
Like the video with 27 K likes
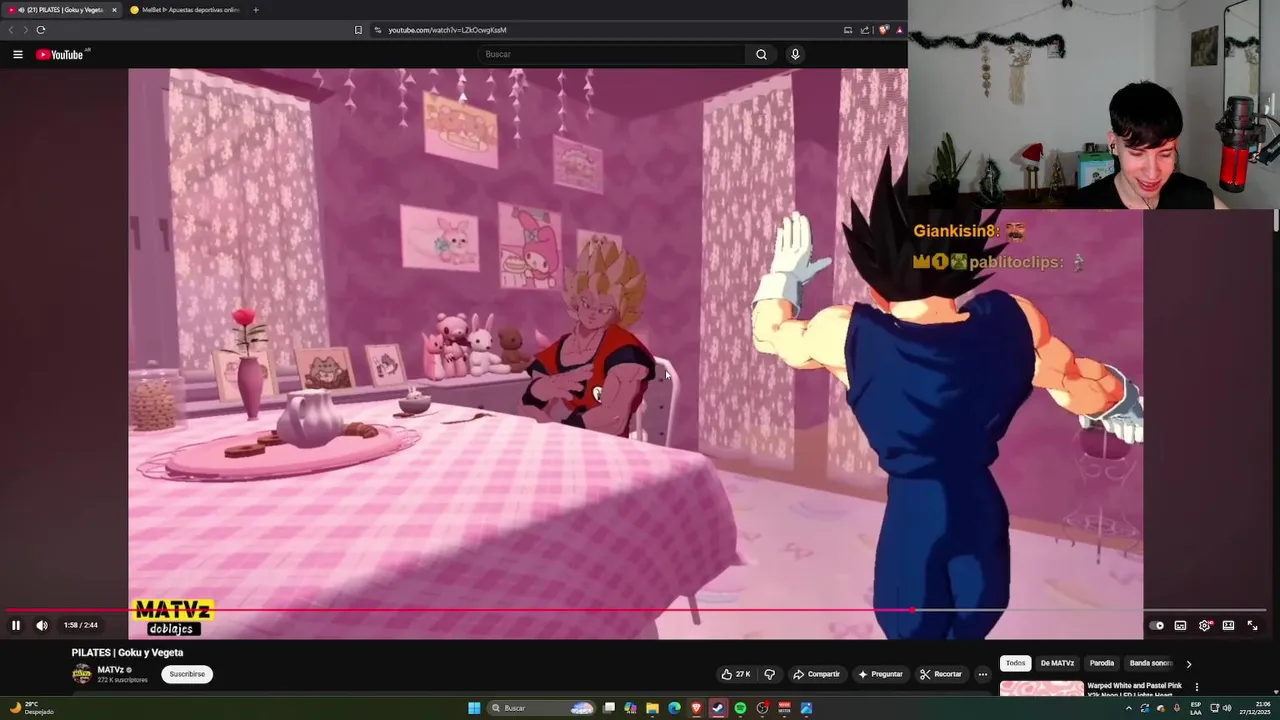(736, 674)
